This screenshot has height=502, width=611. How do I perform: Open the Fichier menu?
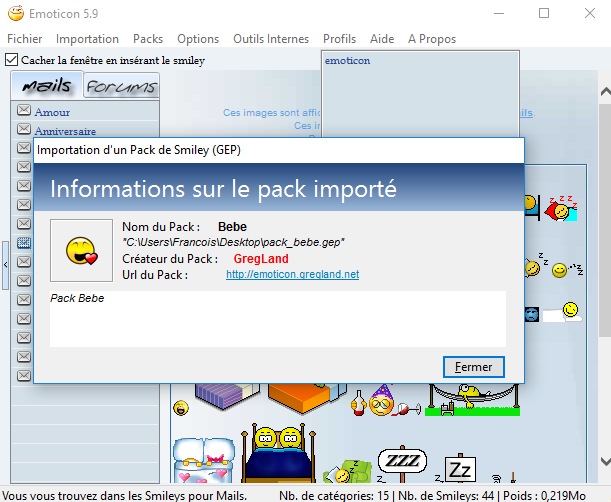point(25,39)
